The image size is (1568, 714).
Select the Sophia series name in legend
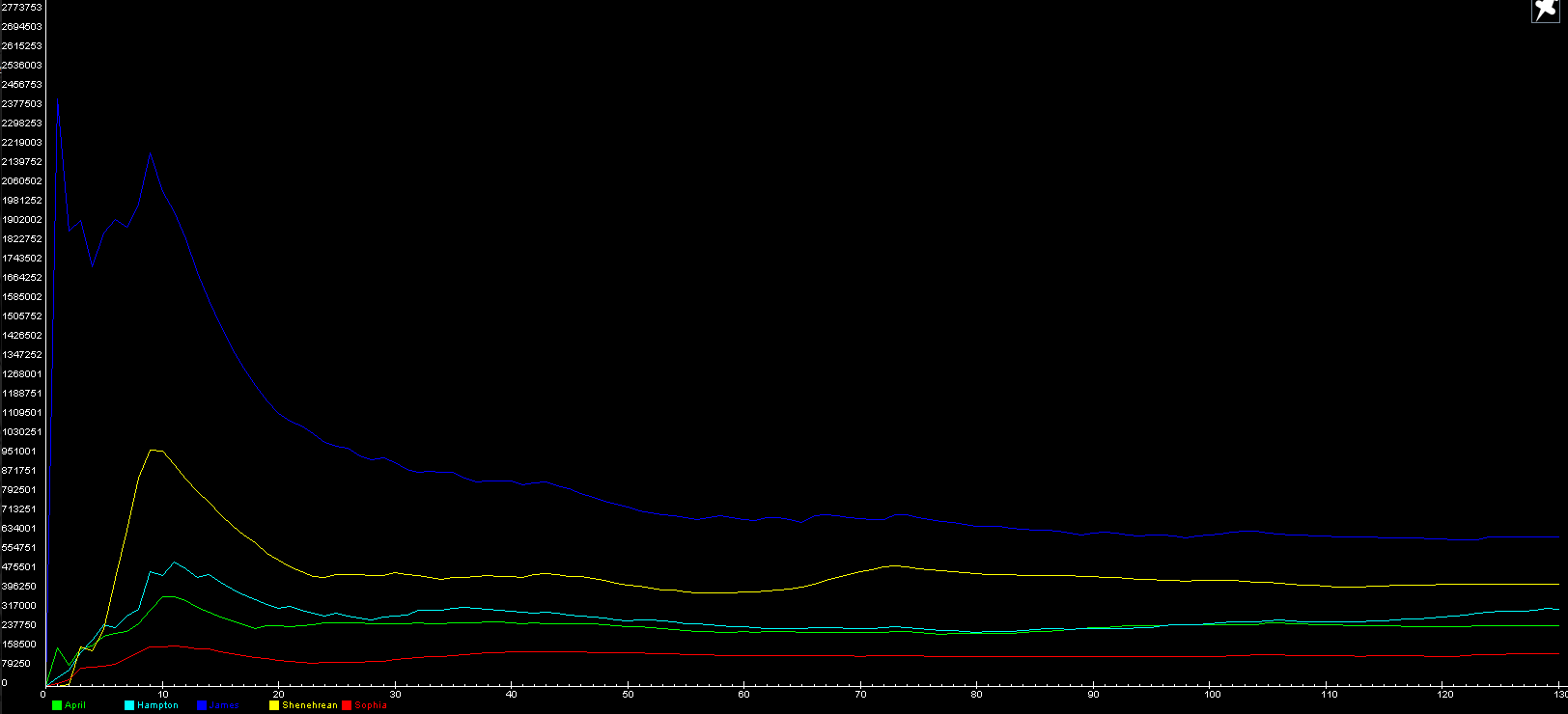[x=371, y=705]
